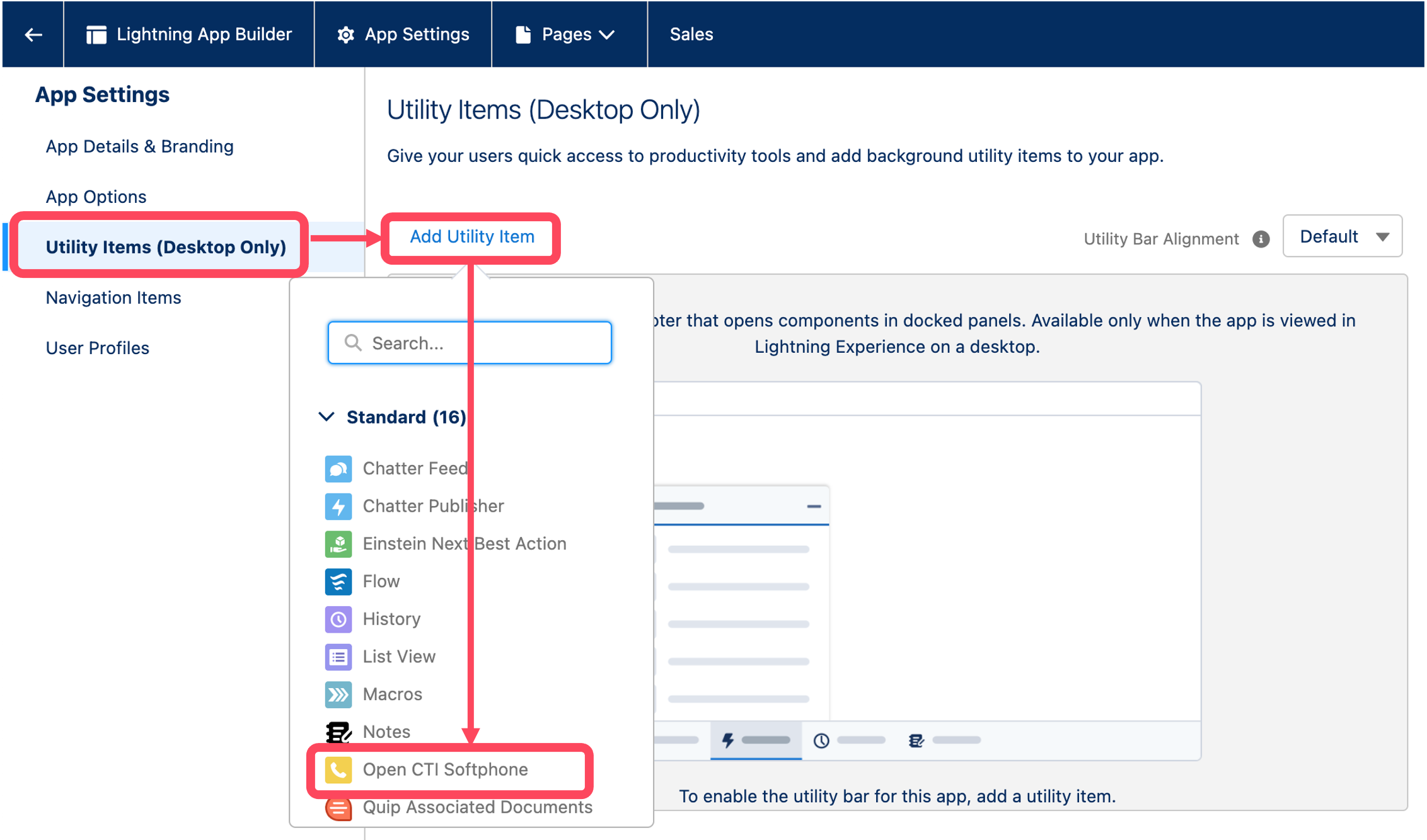Select the Sales tab
Viewport: 1427px width, 840px height.
pyautogui.click(x=691, y=34)
